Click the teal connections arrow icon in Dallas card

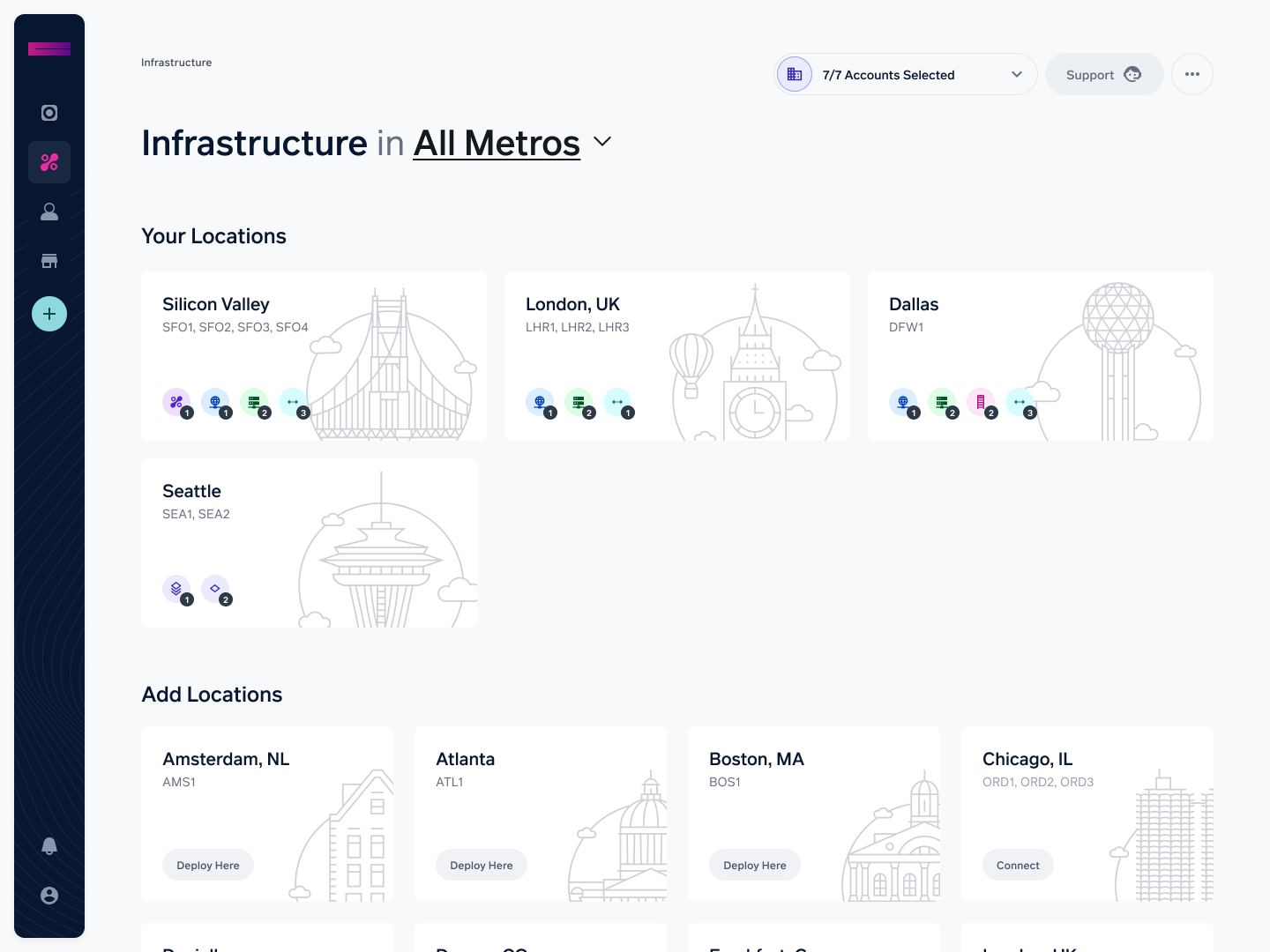tap(1020, 402)
